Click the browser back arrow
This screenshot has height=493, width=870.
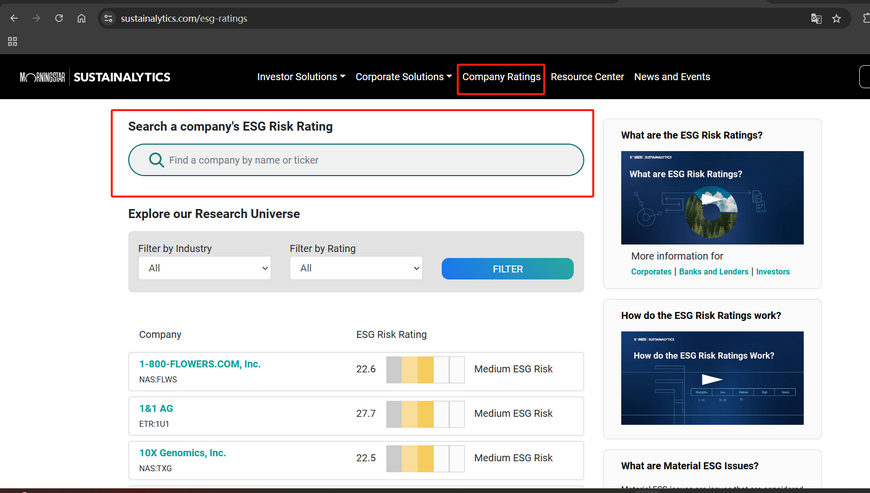coord(14,18)
